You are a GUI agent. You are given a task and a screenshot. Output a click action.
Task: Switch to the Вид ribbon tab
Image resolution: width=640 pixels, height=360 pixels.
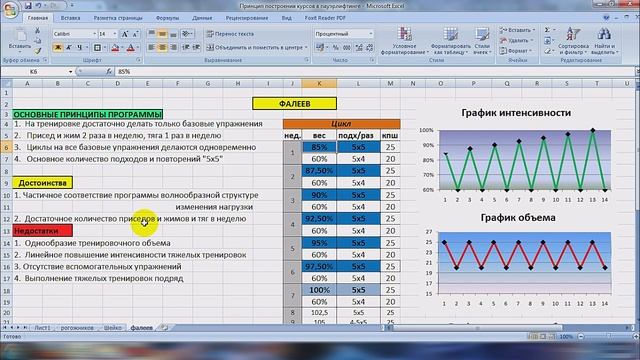(x=287, y=18)
